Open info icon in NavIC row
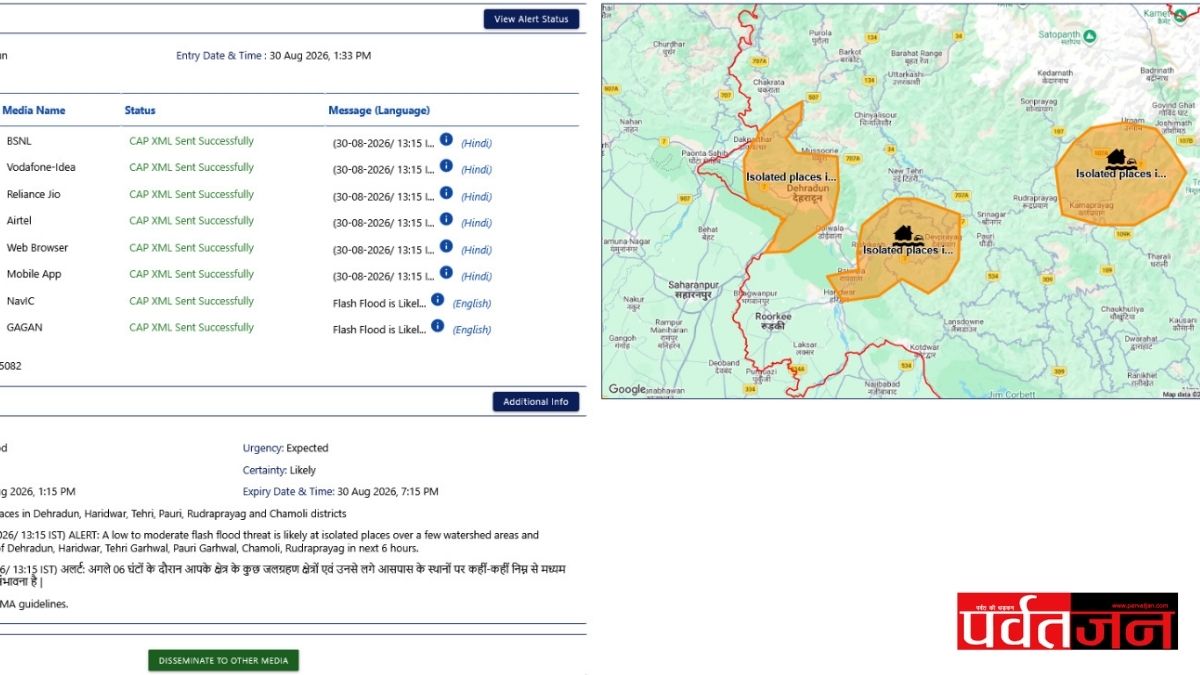Screen dimensions: 1200x675 coord(437,299)
